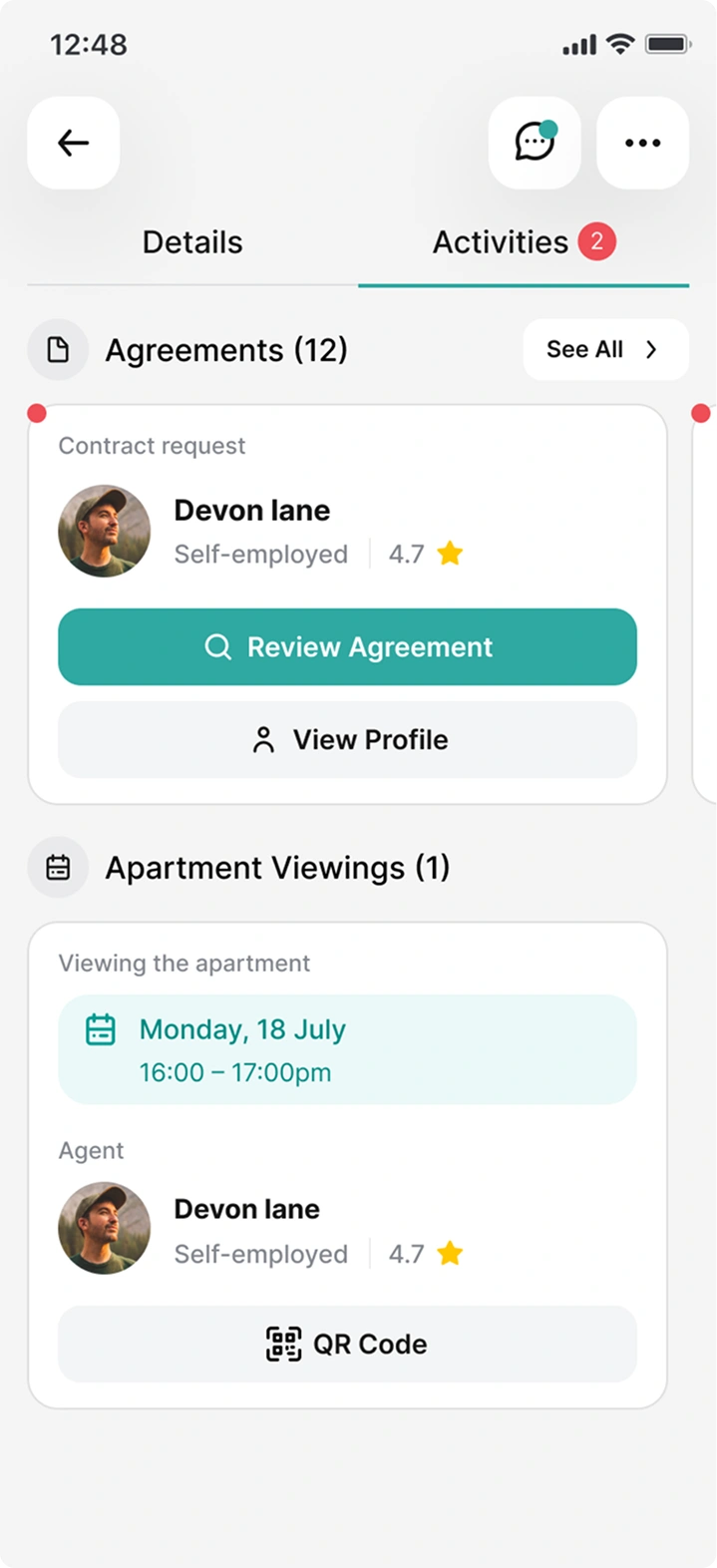This screenshot has height=1568, width=717.
Task: Tap the Apartment Viewings calendar icon
Action: pyautogui.click(x=58, y=868)
